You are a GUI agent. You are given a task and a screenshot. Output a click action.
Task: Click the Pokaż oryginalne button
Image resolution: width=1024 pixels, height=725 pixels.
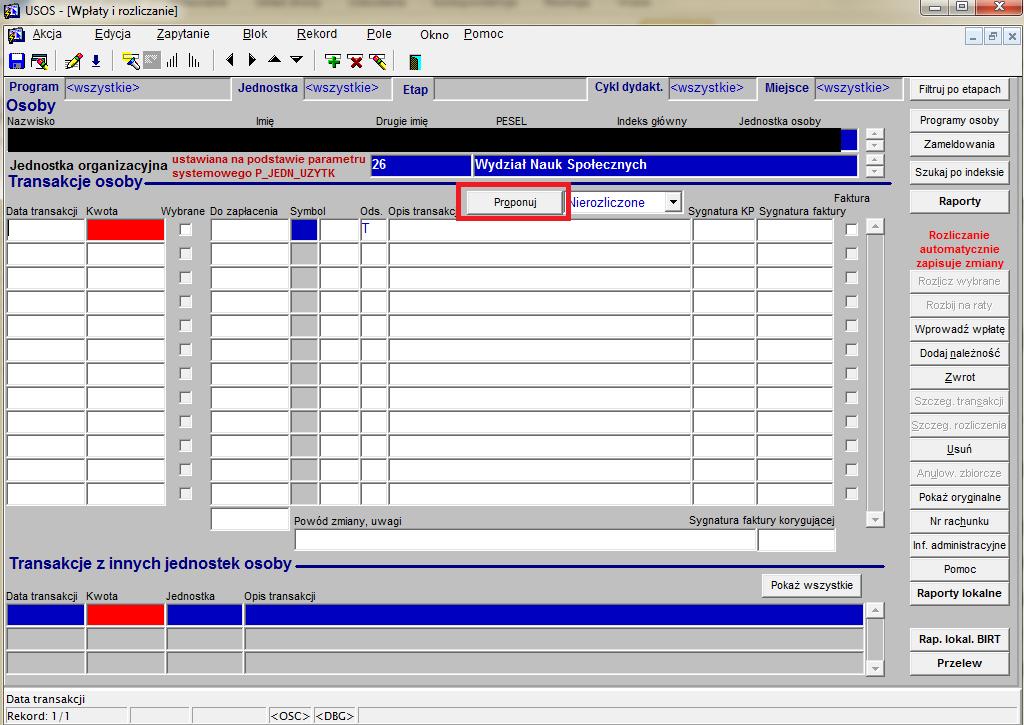tap(959, 497)
